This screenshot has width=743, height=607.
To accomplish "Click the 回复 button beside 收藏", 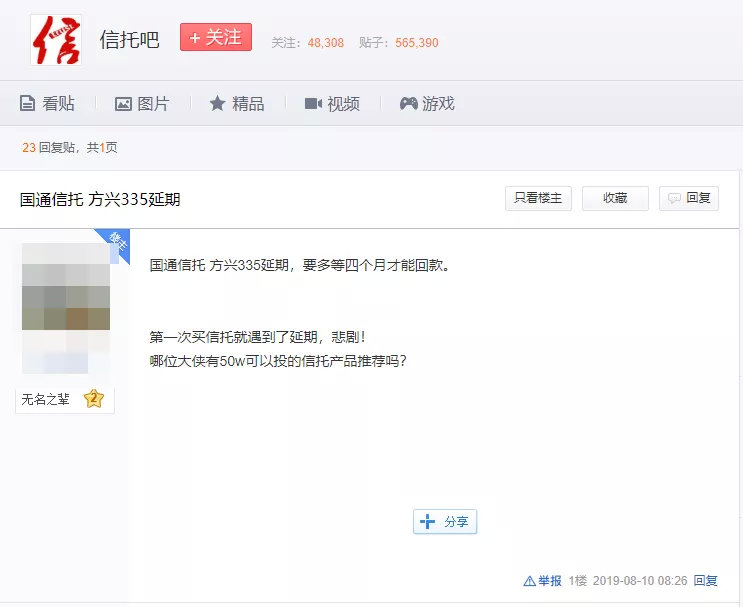I will tap(689, 198).
